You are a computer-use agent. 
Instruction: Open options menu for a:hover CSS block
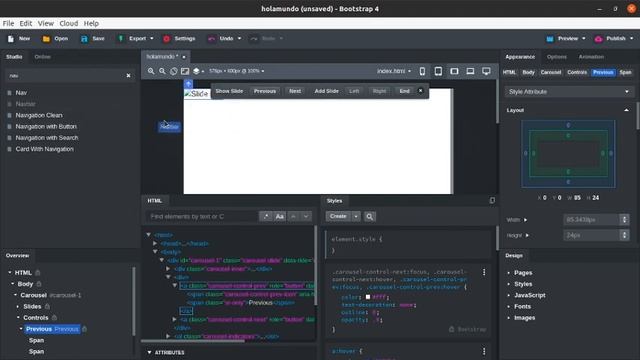point(484,351)
